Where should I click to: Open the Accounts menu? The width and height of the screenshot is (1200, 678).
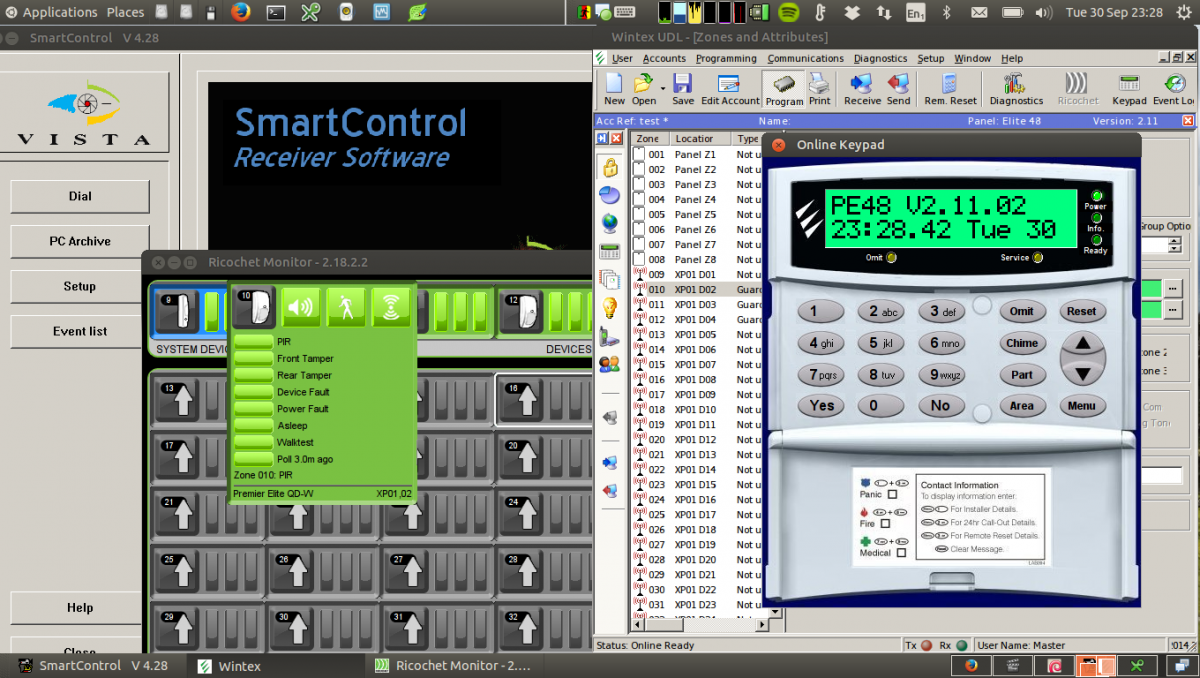coord(664,58)
